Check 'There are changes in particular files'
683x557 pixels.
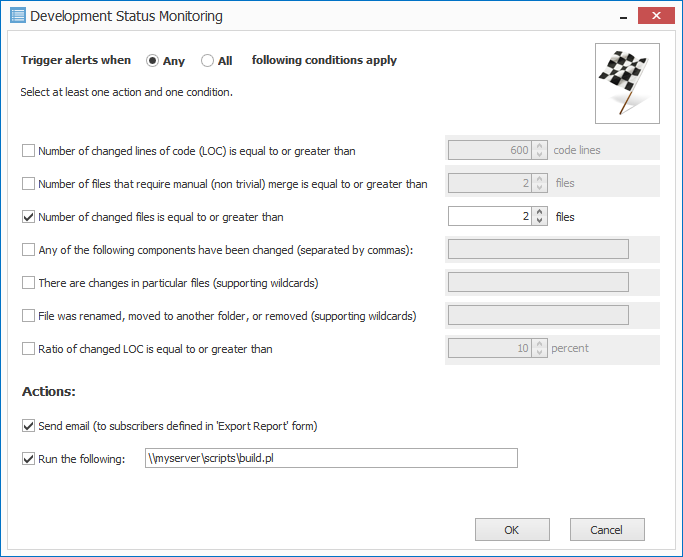[x=28, y=283]
